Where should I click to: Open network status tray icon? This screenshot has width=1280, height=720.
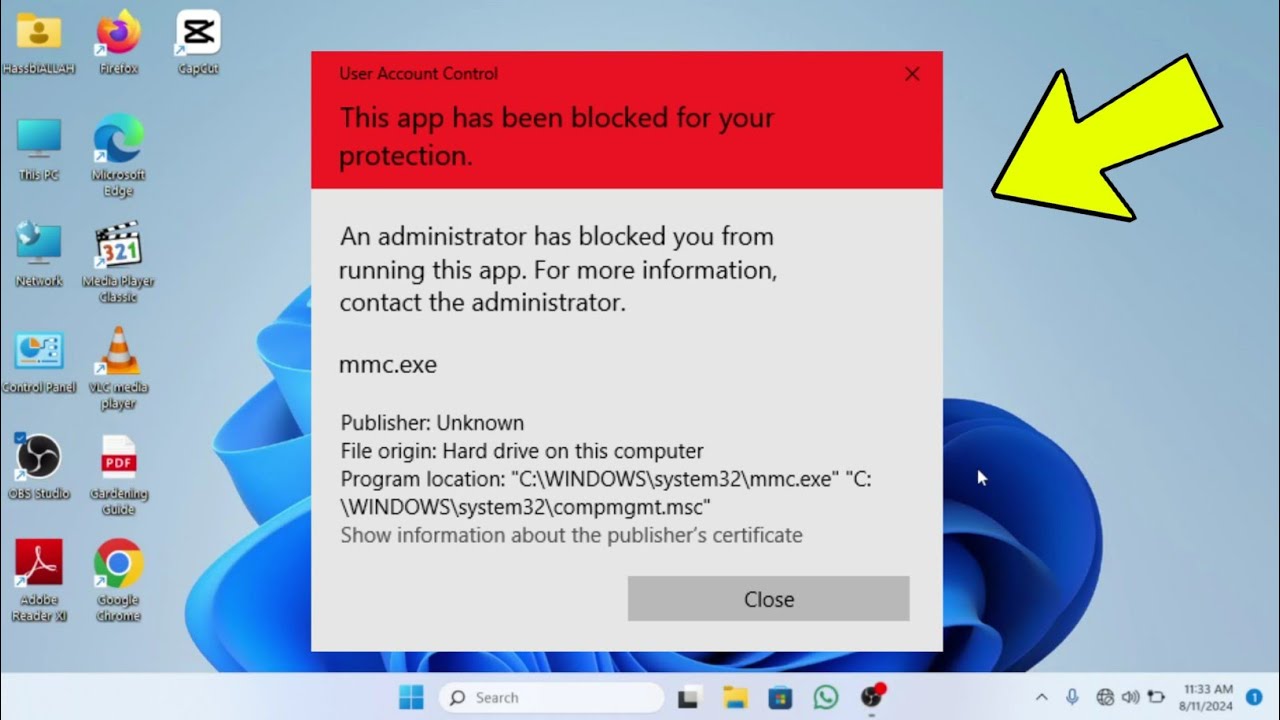pos(1105,697)
